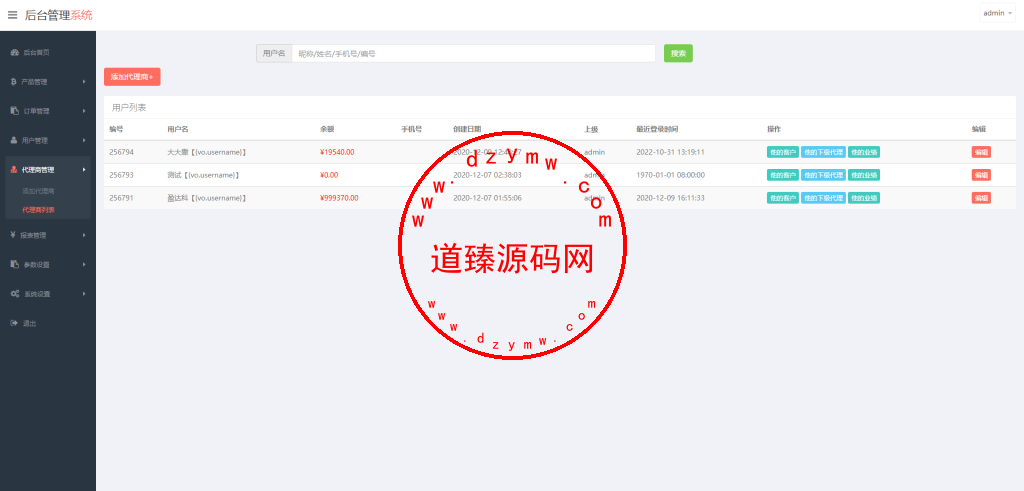Open the 添加代理商 submenu item
Viewport: 1024px width, 491px height.
coord(38,191)
